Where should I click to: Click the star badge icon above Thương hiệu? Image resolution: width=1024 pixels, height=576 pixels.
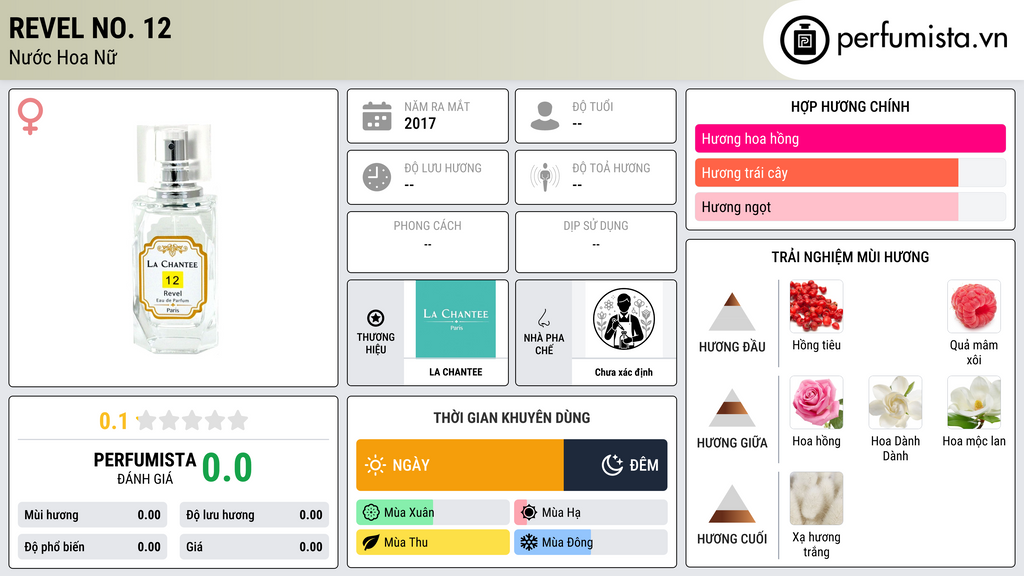click(x=376, y=318)
